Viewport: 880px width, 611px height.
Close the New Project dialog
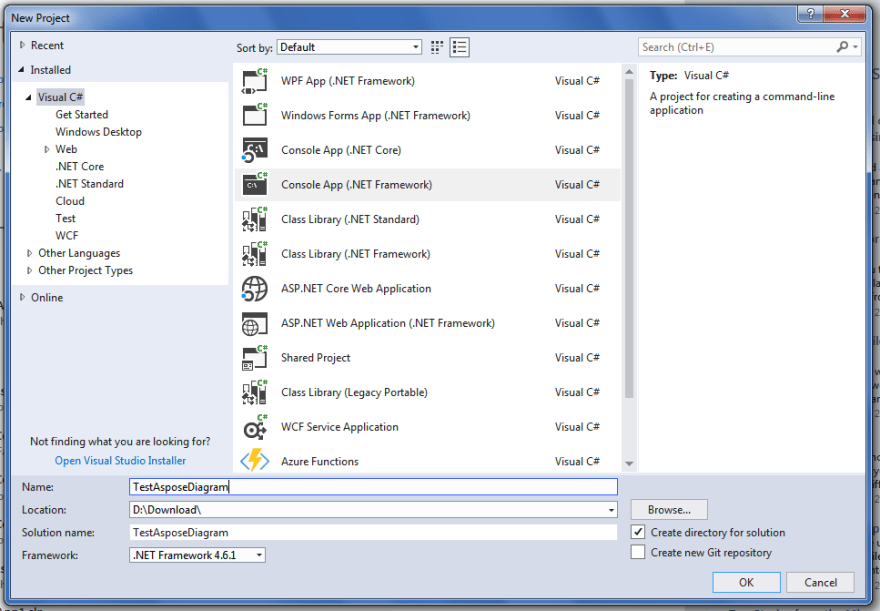[x=845, y=14]
